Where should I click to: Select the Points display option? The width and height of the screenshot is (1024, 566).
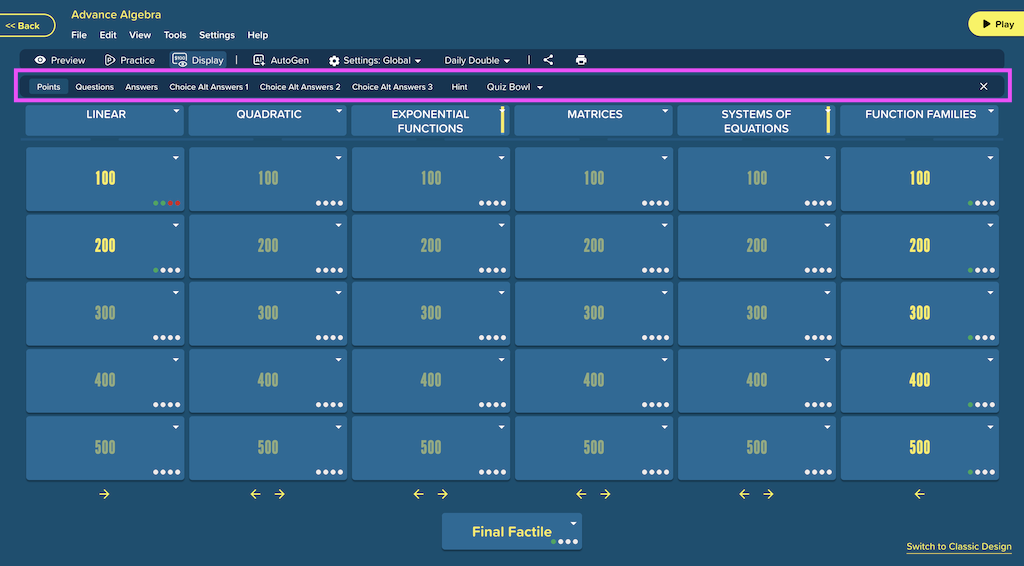coord(48,87)
